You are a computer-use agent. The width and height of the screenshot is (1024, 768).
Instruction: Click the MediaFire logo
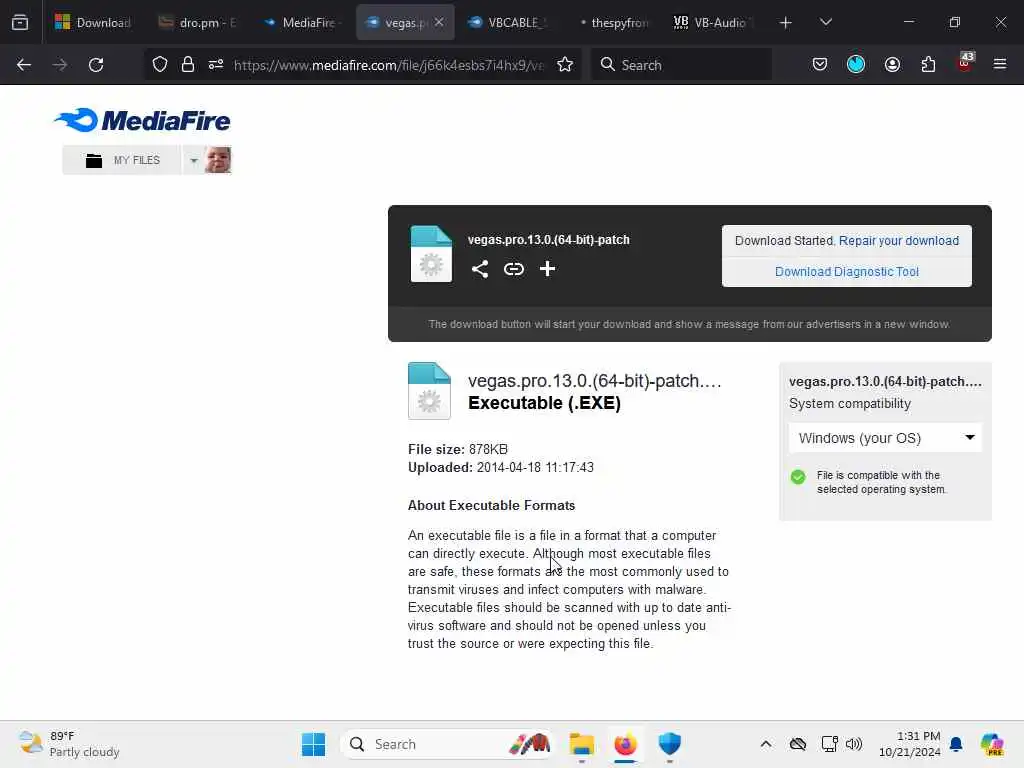(142, 120)
